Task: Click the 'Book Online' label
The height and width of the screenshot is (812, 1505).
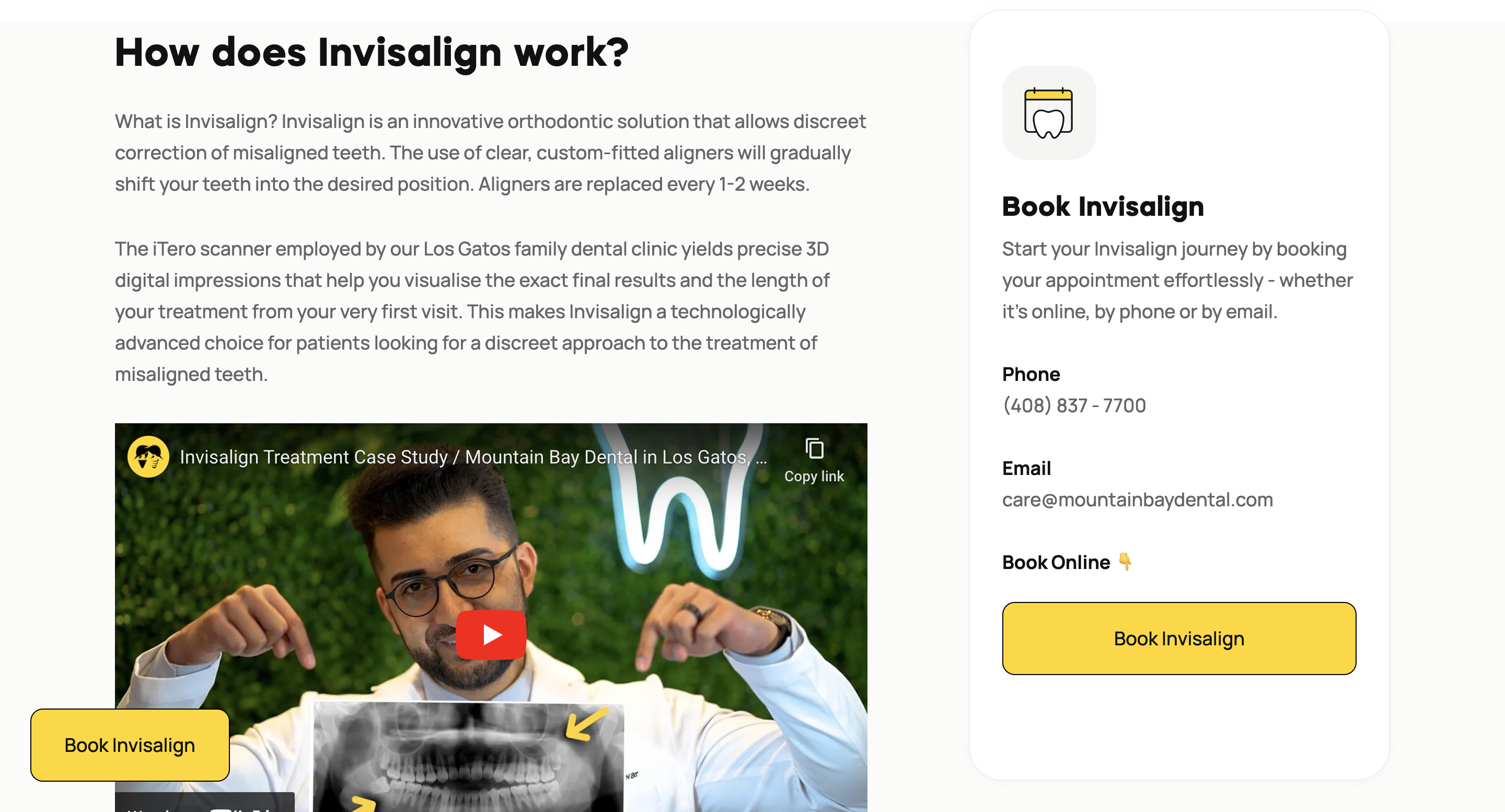Action: click(1056, 562)
